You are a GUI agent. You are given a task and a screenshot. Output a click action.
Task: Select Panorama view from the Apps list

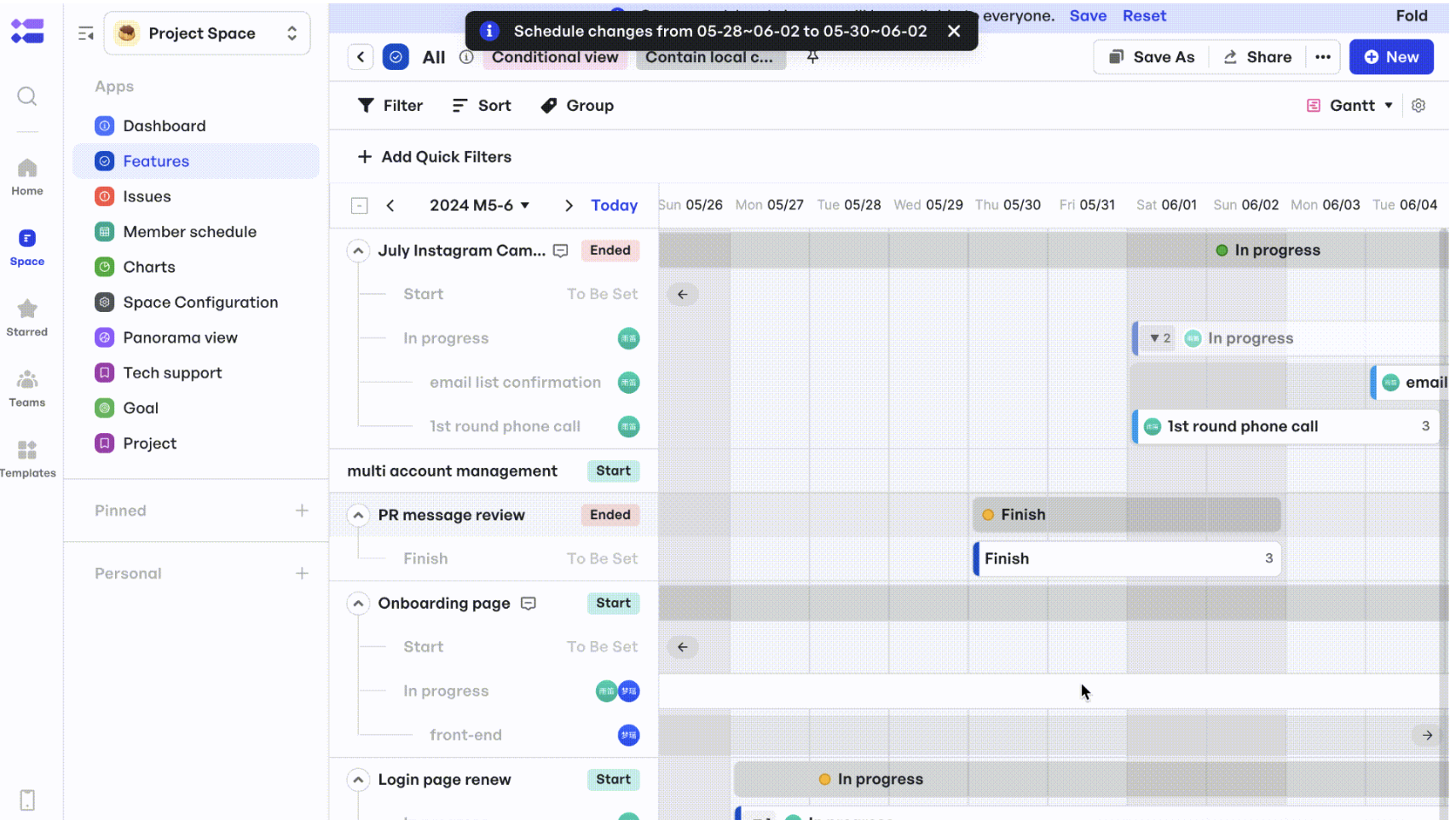pyautogui.click(x=180, y=338)
